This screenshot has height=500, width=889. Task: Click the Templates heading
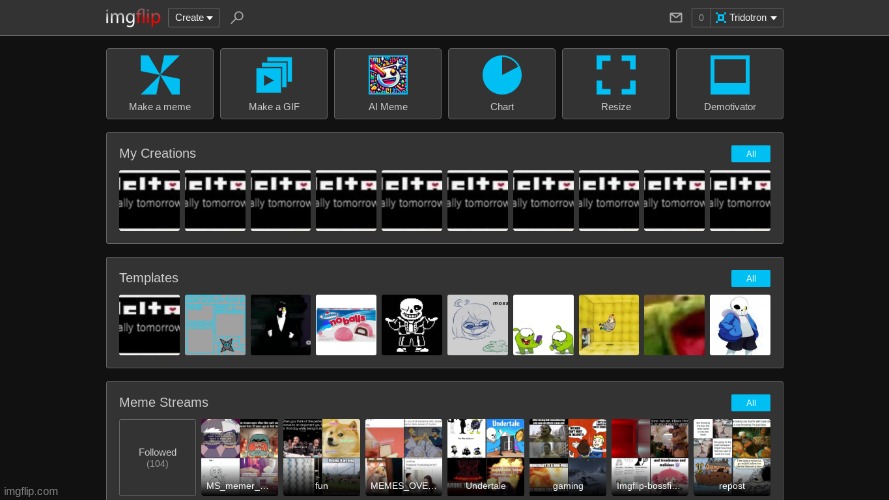click(x=149, y=278)
